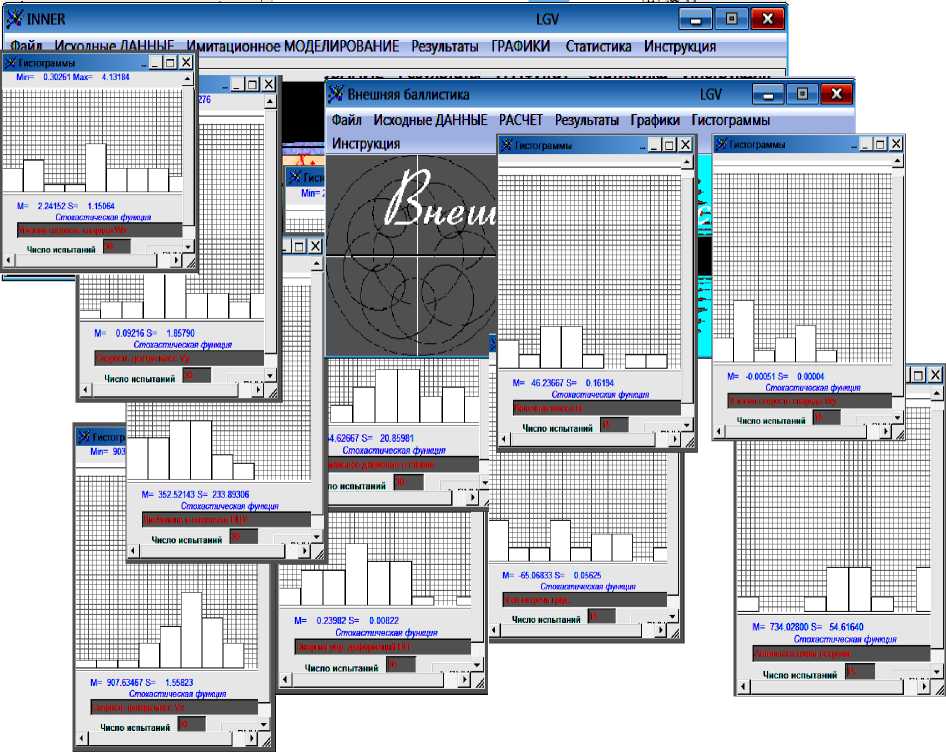This screenshot has width=946, height=752.
Task: Open Имитационное МОДЕЛИРОВАНИЕ menu in INNER
Action: 293,46
